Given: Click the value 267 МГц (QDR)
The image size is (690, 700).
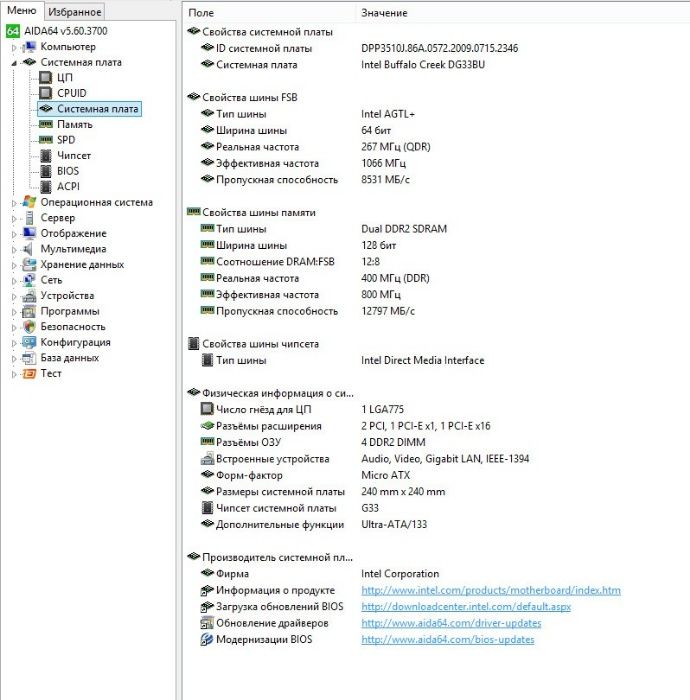Looking at the screenshot, I should pyautogui.click(x=395, y=146).
